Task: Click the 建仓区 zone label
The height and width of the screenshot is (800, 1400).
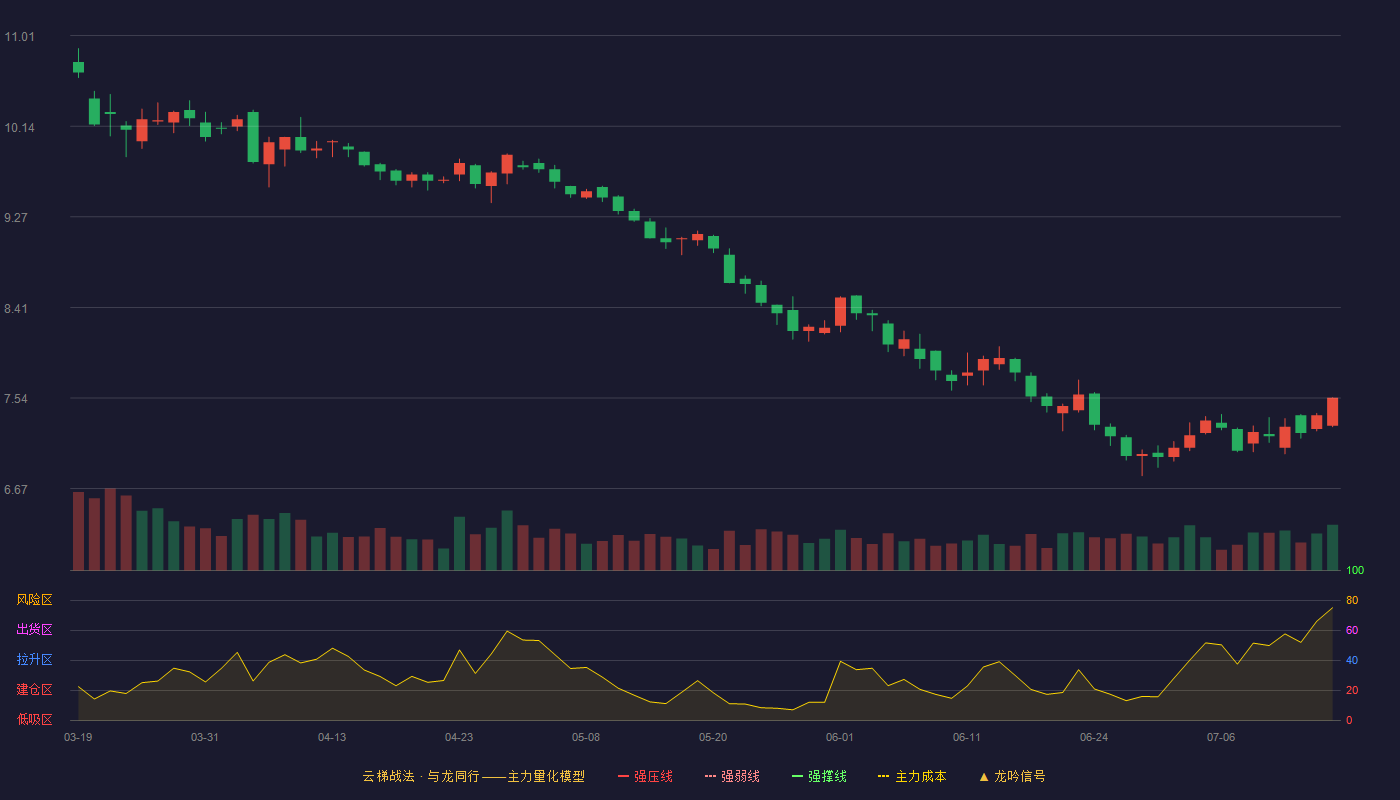Action: point(34,690)
